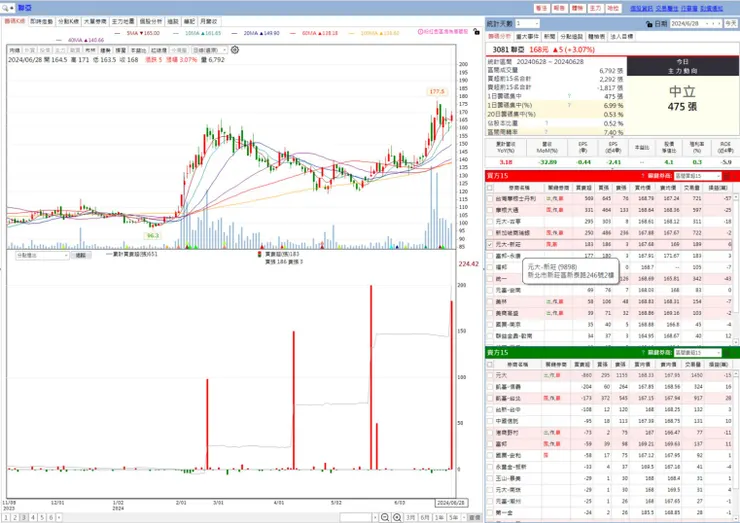The width and height of the screenshot is (740, 523).
Task: Click the down arrow of the buyer table scrollbar
Action: [x=736, y=341]
